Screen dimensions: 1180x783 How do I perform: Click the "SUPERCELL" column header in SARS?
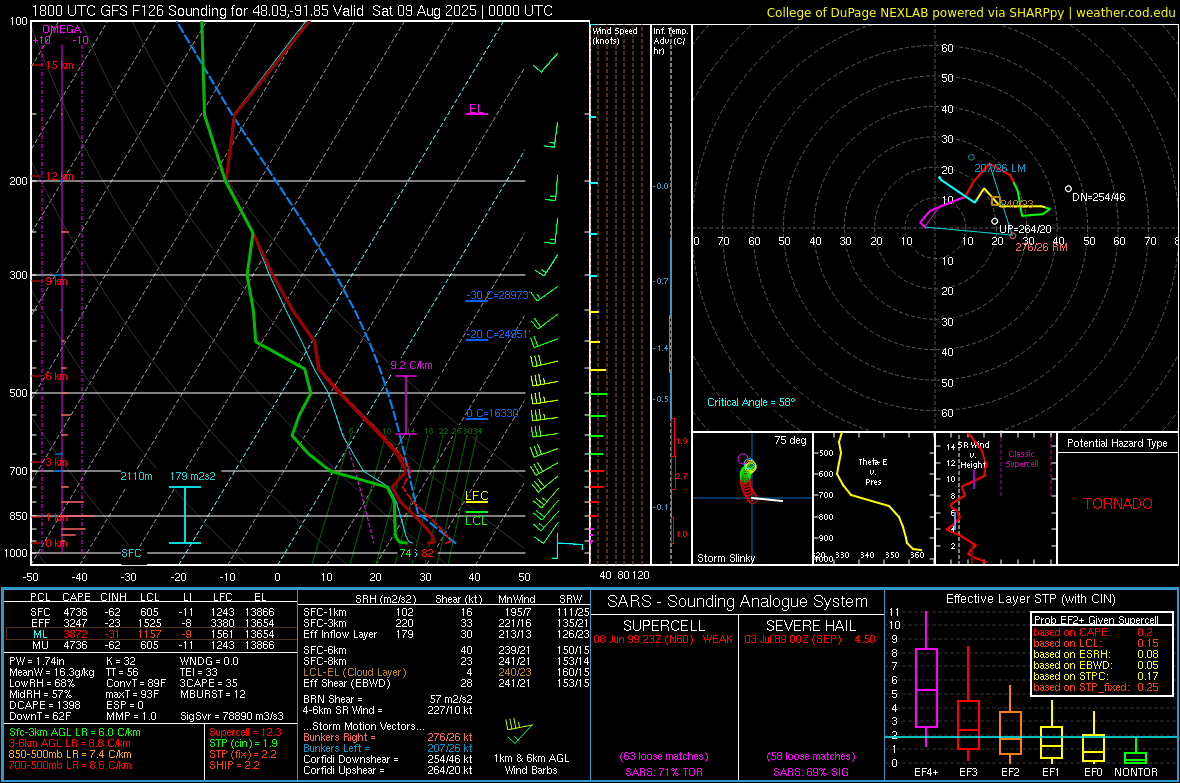pos(664,626)
